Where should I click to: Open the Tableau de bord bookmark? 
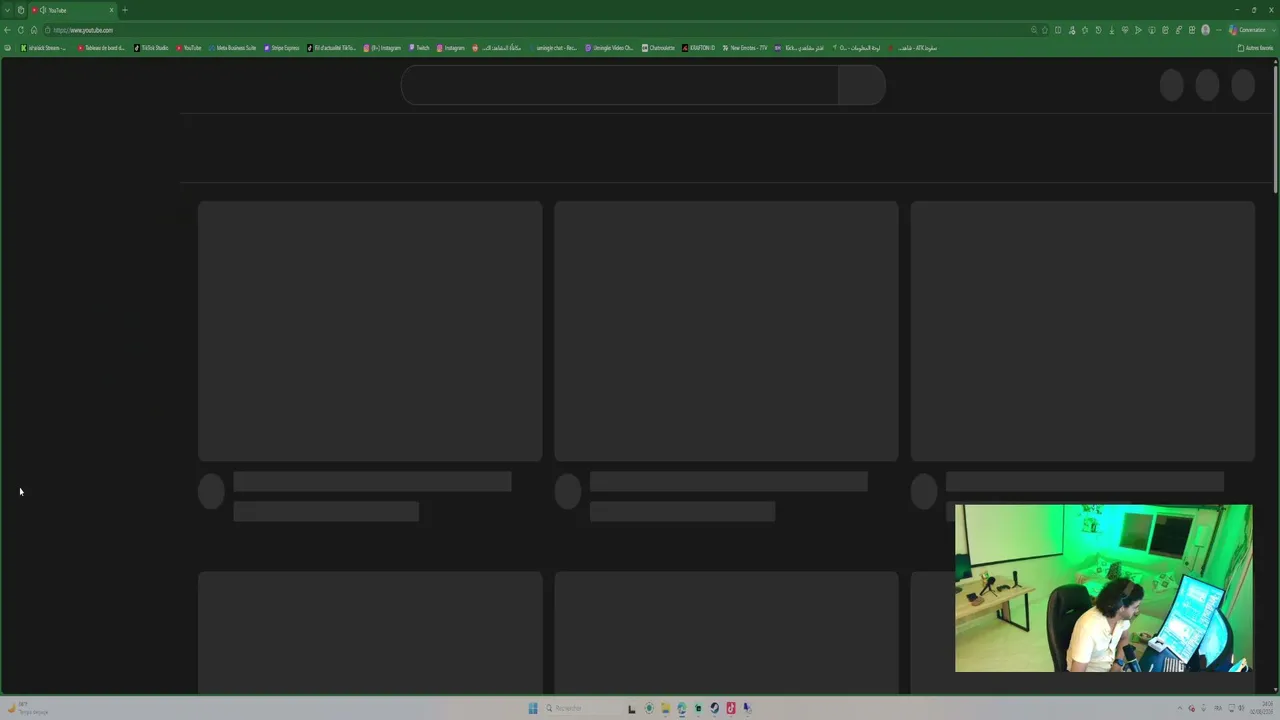pos(102,48)
